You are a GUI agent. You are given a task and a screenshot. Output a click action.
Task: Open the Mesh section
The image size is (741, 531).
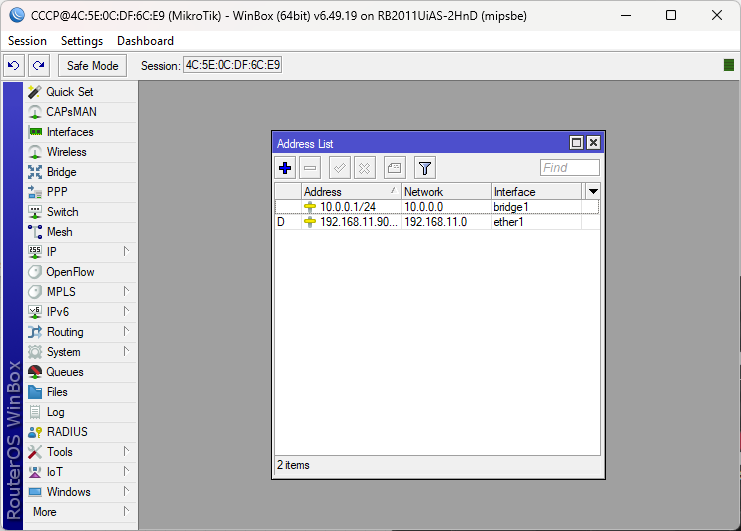click(x=80, y=232)
